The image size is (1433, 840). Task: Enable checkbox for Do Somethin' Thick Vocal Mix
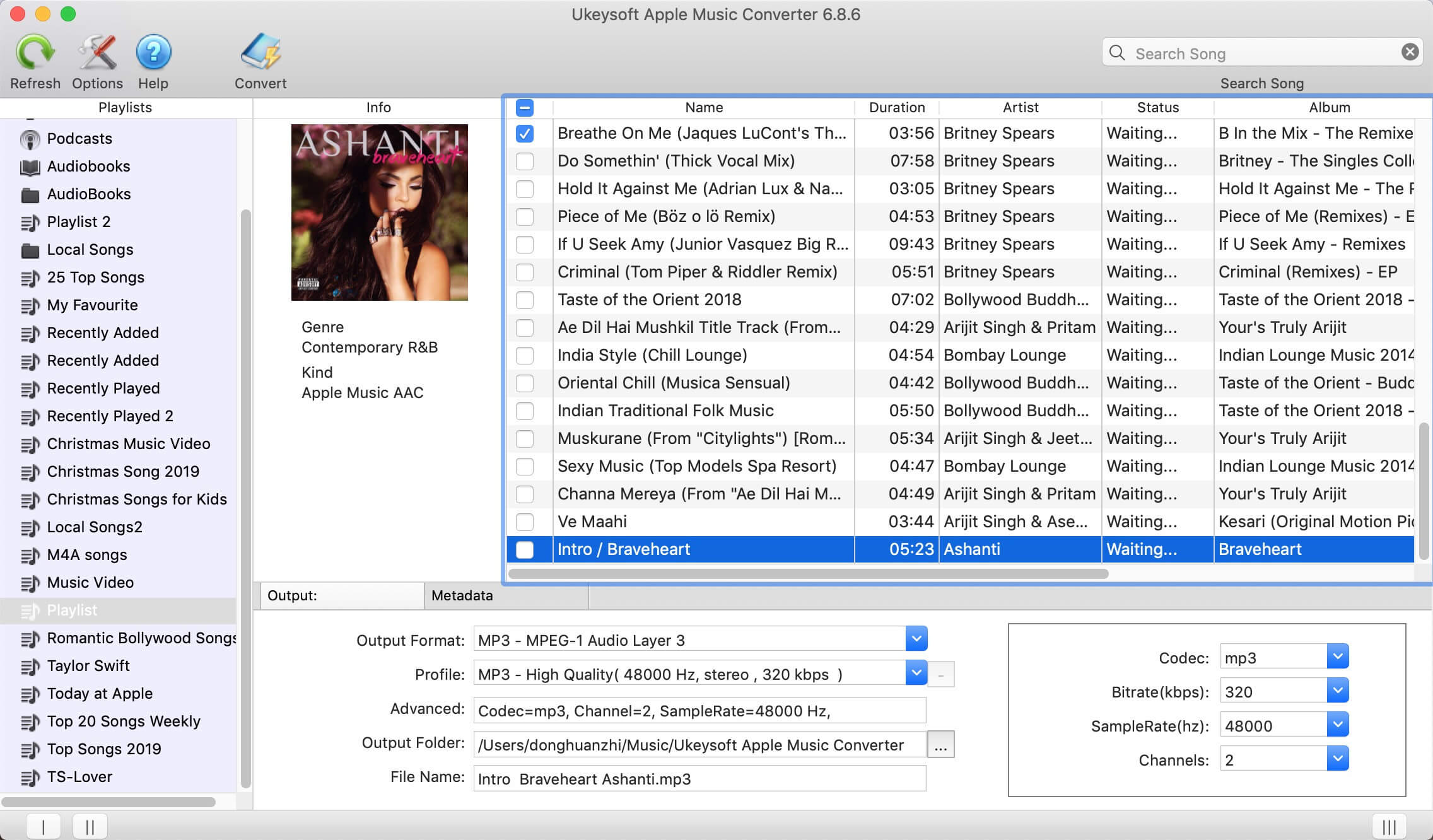point(525,161)
